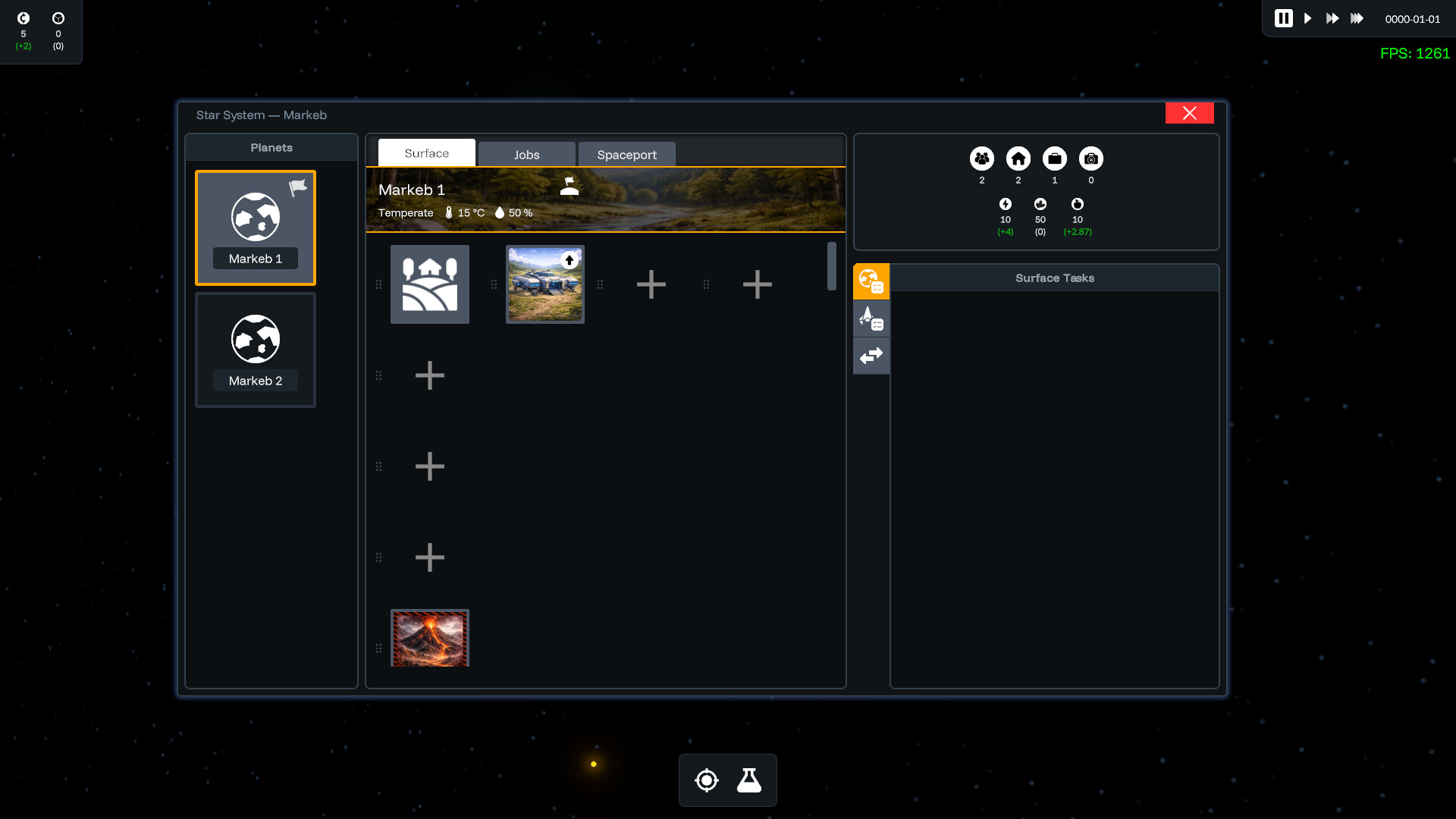Switch to the Jobs tab
Image resolution: width=1456 pixels, height=819 pixels.
click(526, 154)
